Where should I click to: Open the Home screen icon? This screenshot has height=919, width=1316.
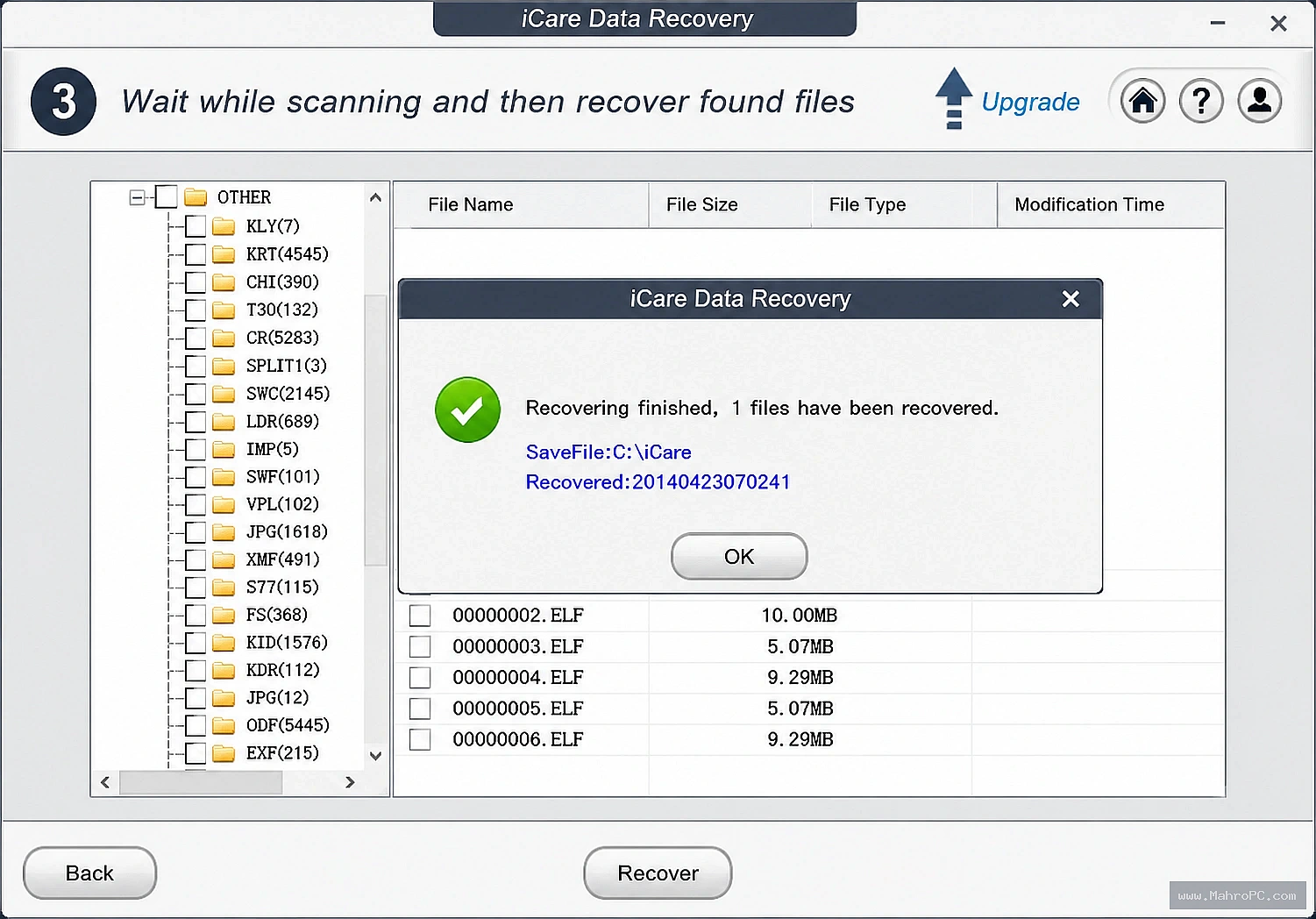click(1142, 101)
